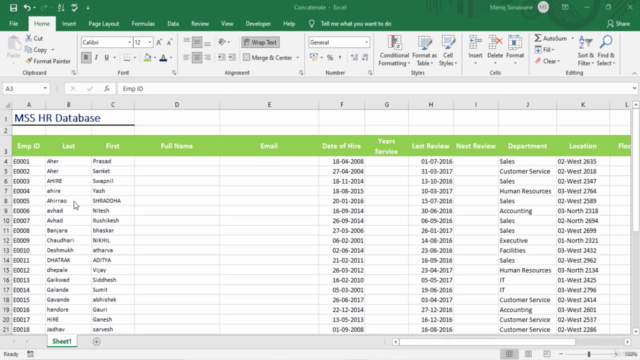Toggle Underline formatting
Viewport: 640px width, 360px height.
click(x=107, y=58)
